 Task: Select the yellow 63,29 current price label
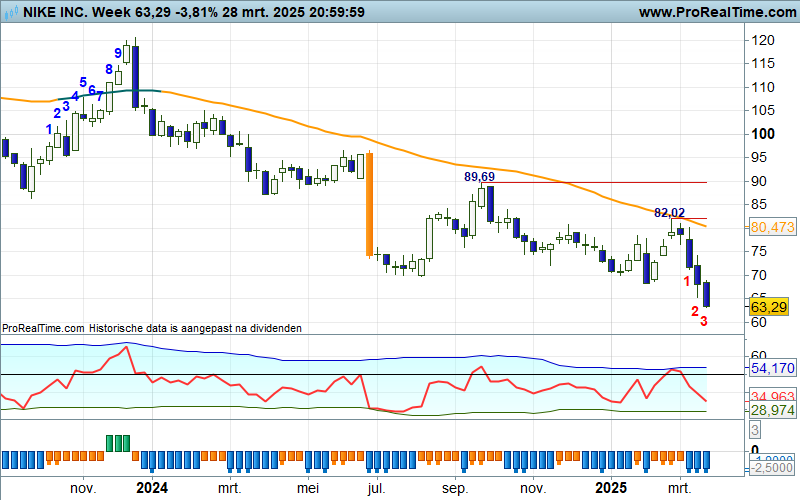(771, 306)
